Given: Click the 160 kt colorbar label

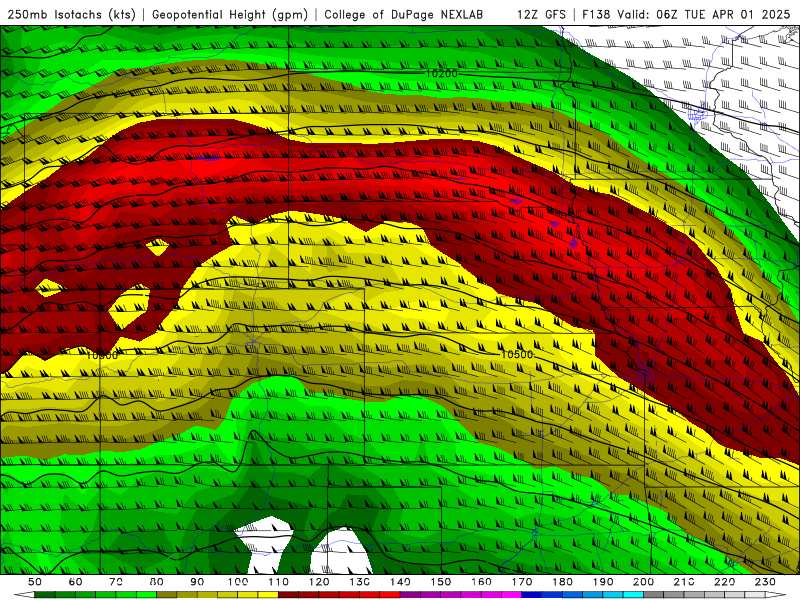Looking at the screenshot, I should [x=481, y=582].
